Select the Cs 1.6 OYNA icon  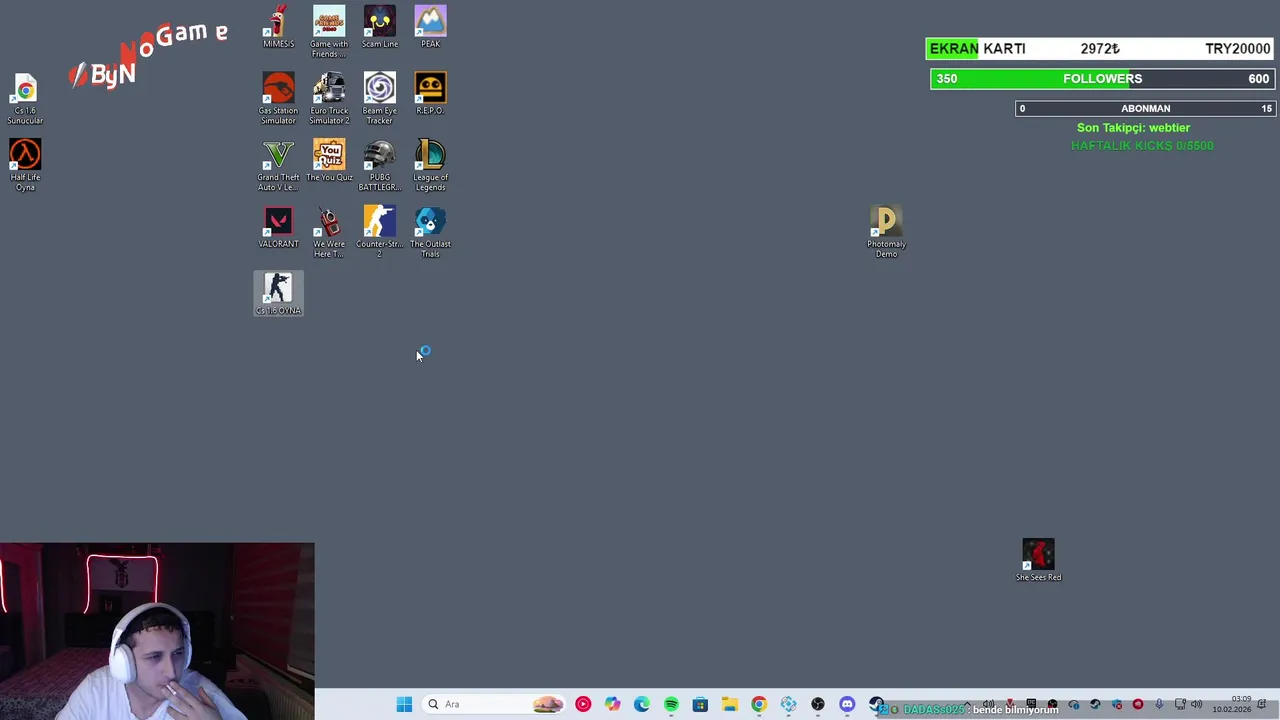[278, 294]
